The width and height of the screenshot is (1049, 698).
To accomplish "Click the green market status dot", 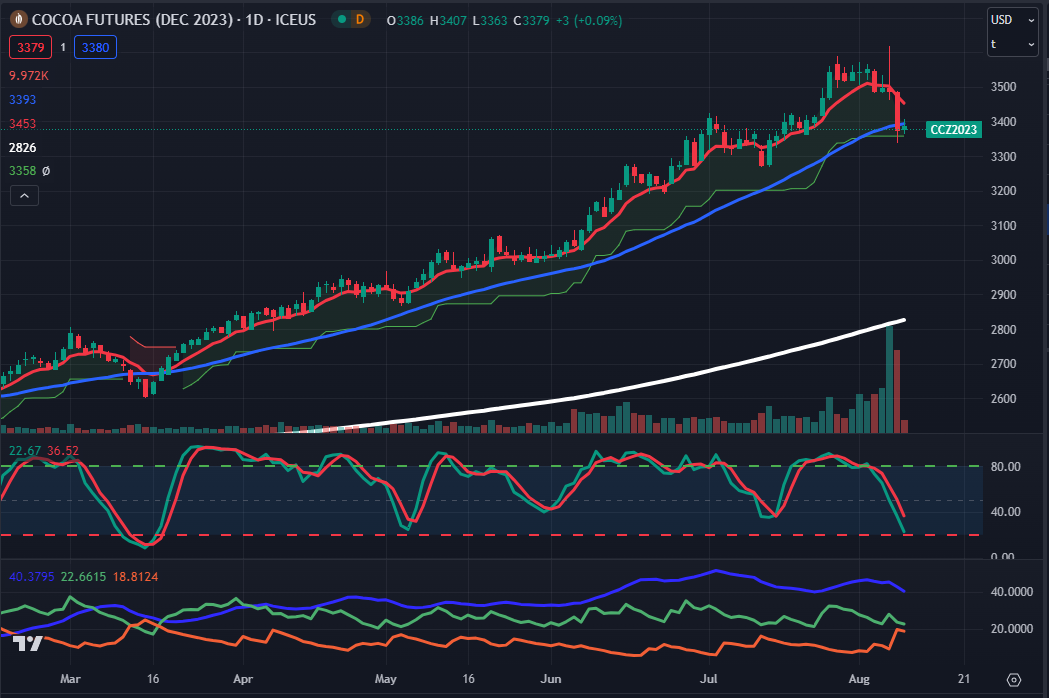I will [342, 19].
